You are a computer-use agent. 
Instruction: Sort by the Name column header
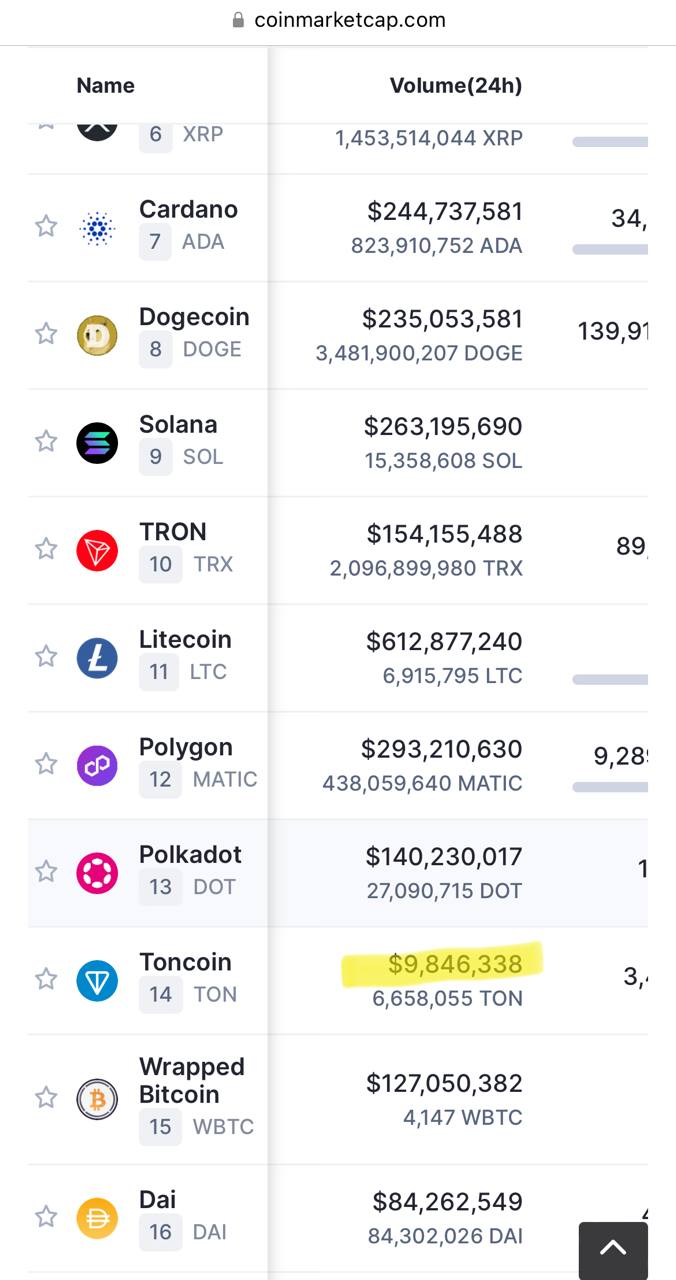(x=105, y=86)
